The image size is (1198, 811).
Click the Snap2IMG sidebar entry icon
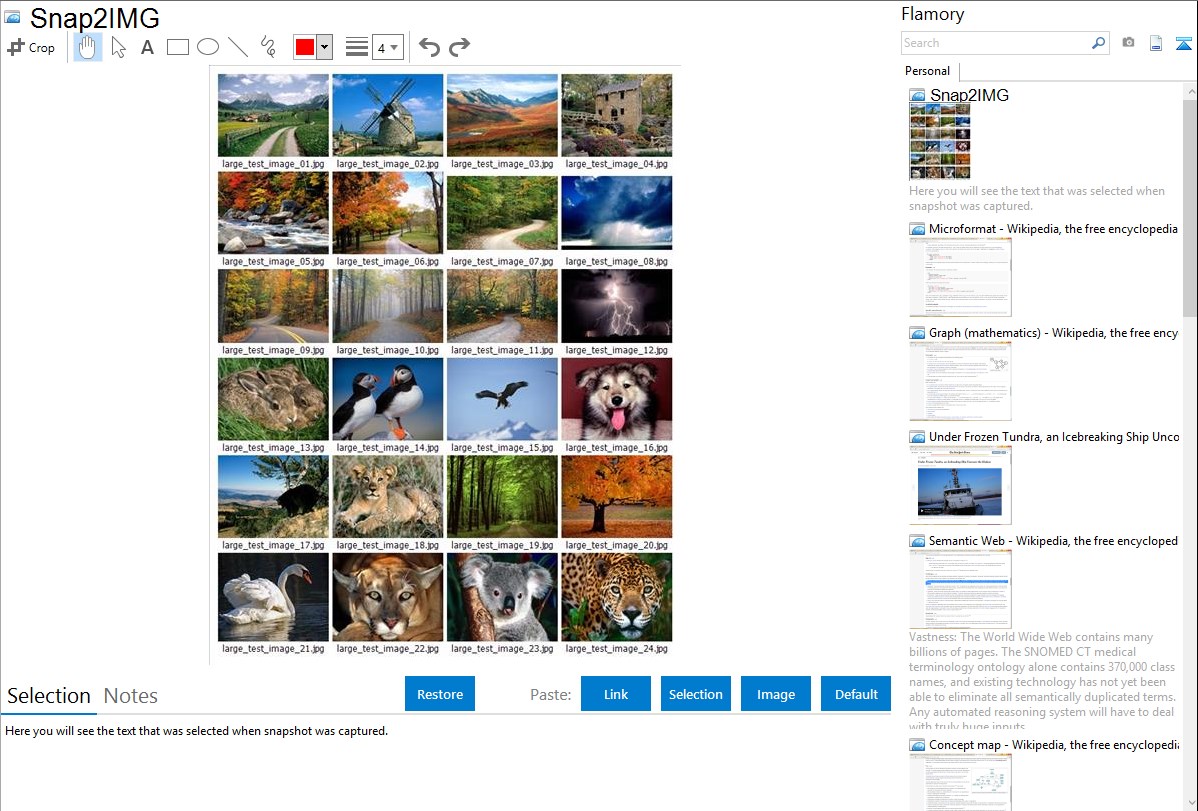pyautogui.click(x=917, y=96)
